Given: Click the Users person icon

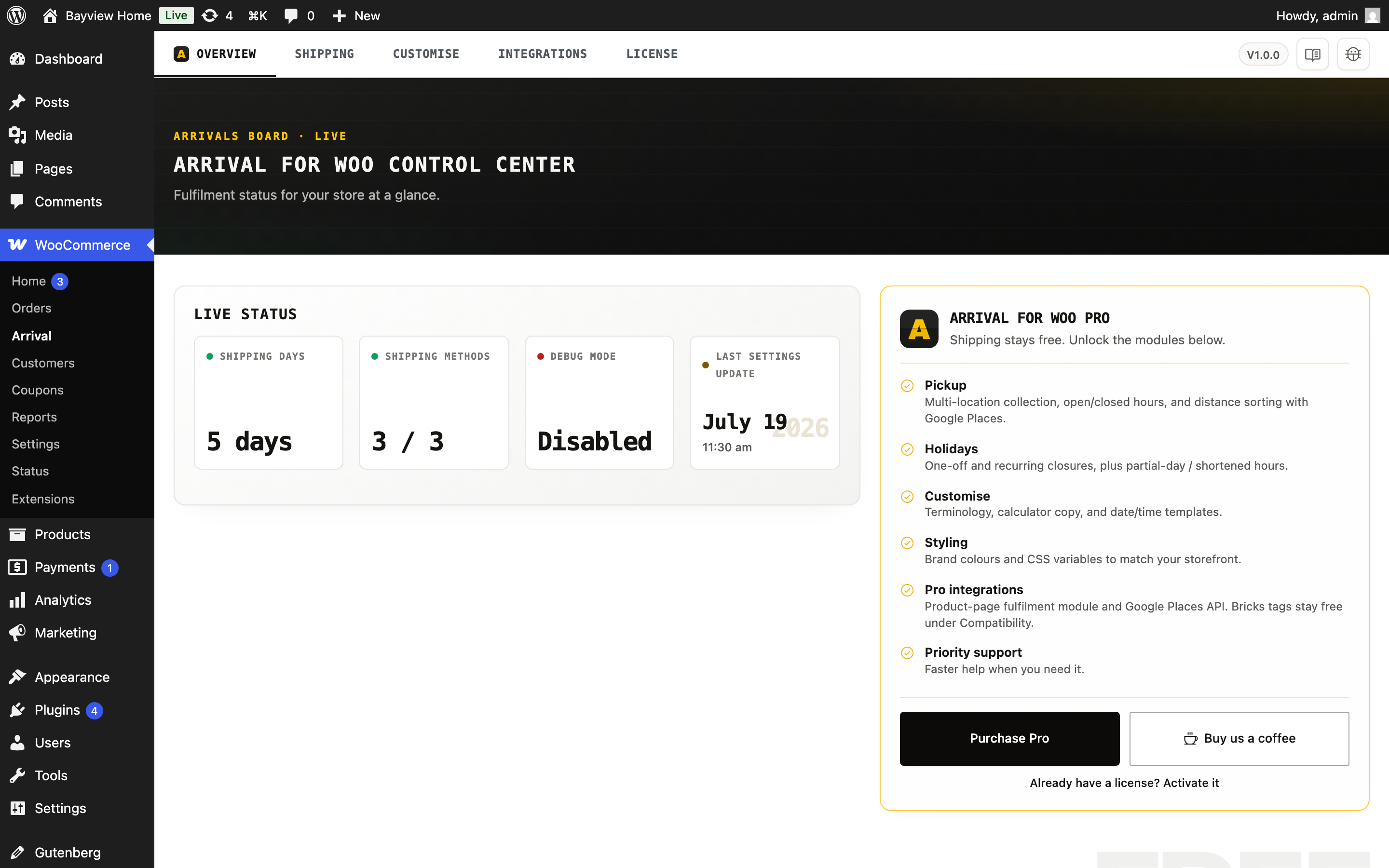Looking at the screenshot, I should (17, 742).
